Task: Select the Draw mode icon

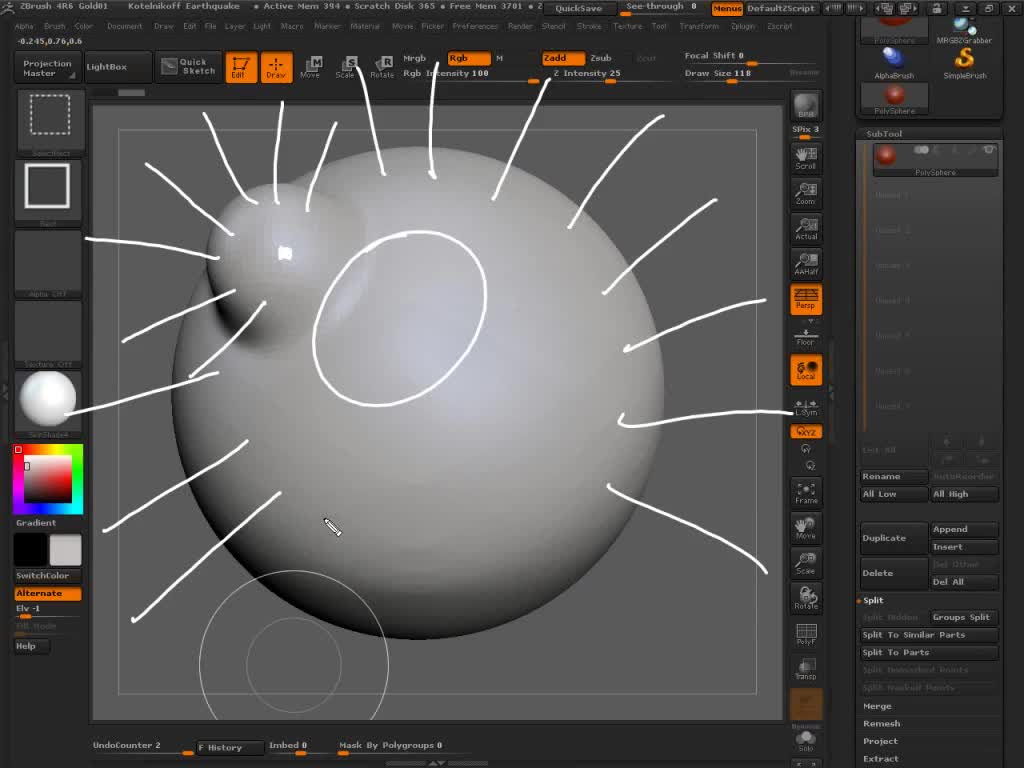Action: (x=276, y=67)
